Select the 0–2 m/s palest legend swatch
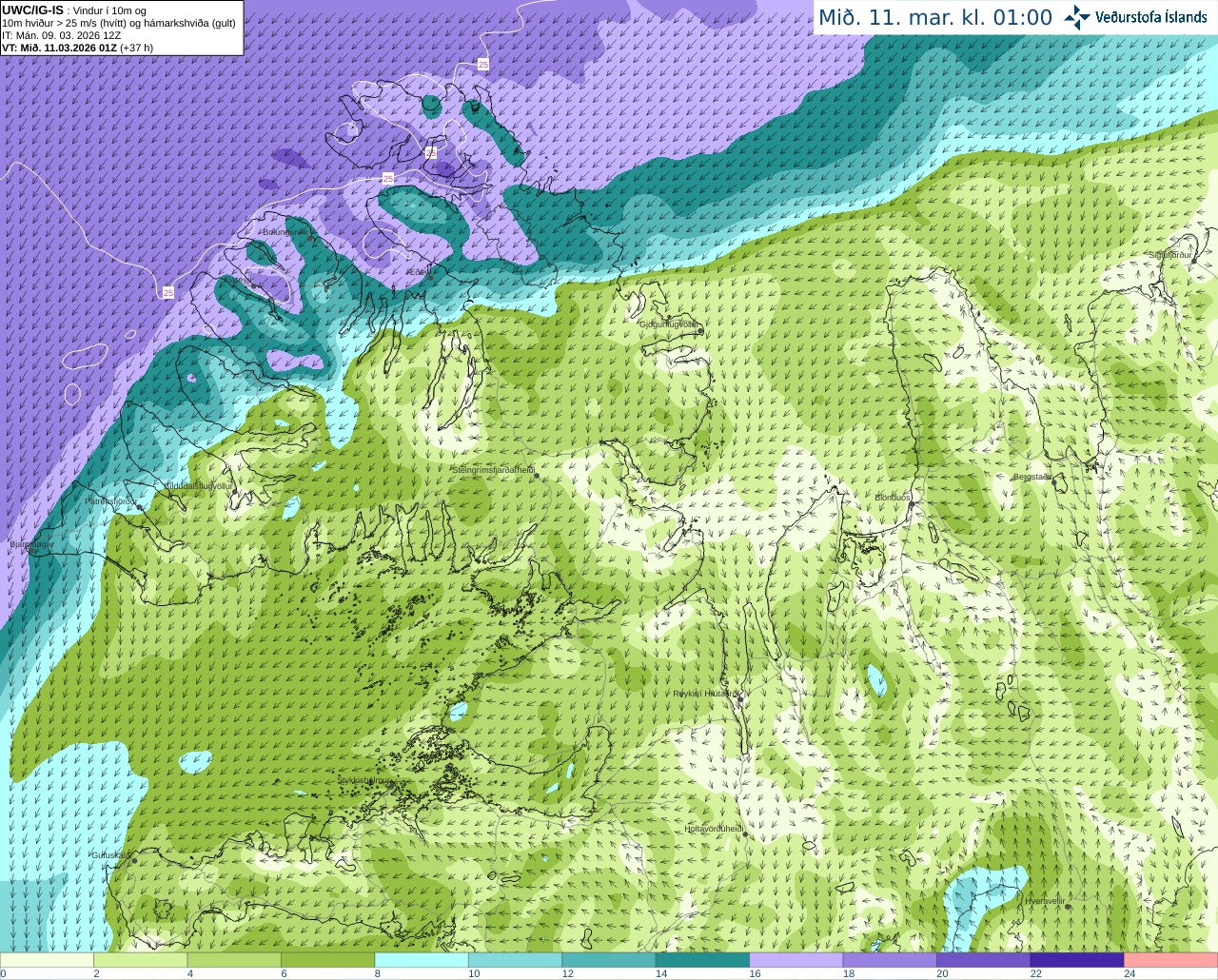Viewport: 1218px width, 980px height. (47, 960)
